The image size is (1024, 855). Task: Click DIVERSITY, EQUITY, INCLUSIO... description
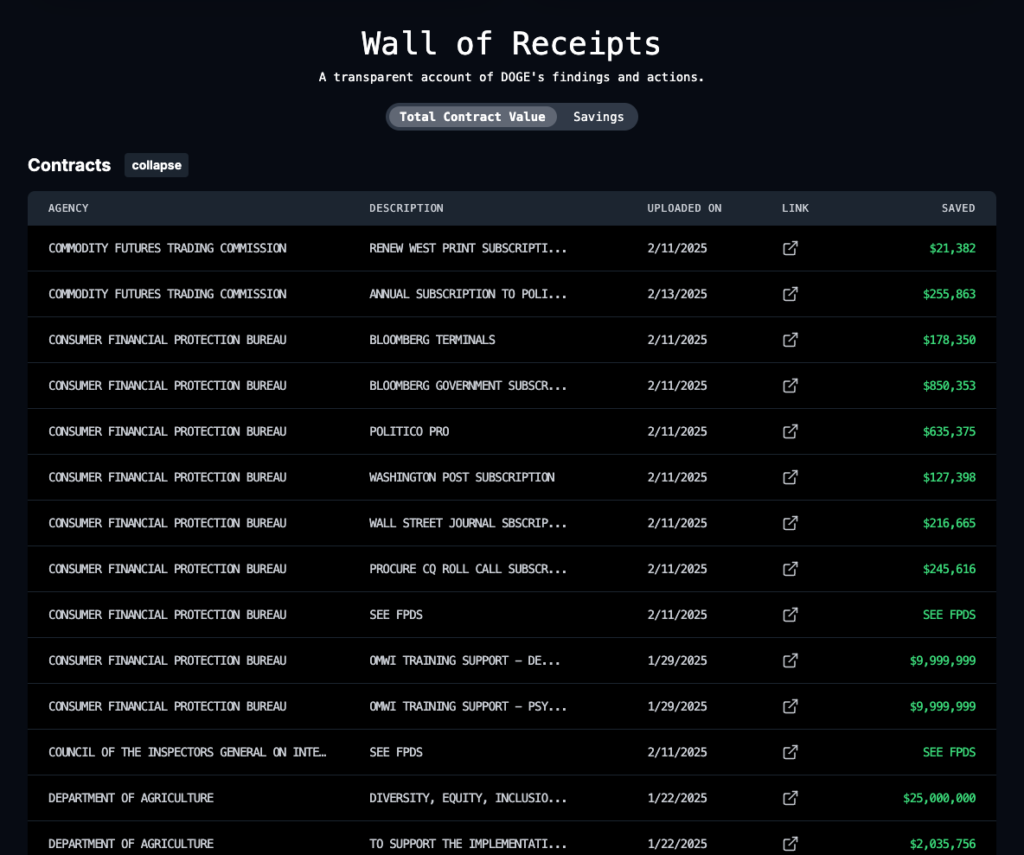(x=468, y=798)
